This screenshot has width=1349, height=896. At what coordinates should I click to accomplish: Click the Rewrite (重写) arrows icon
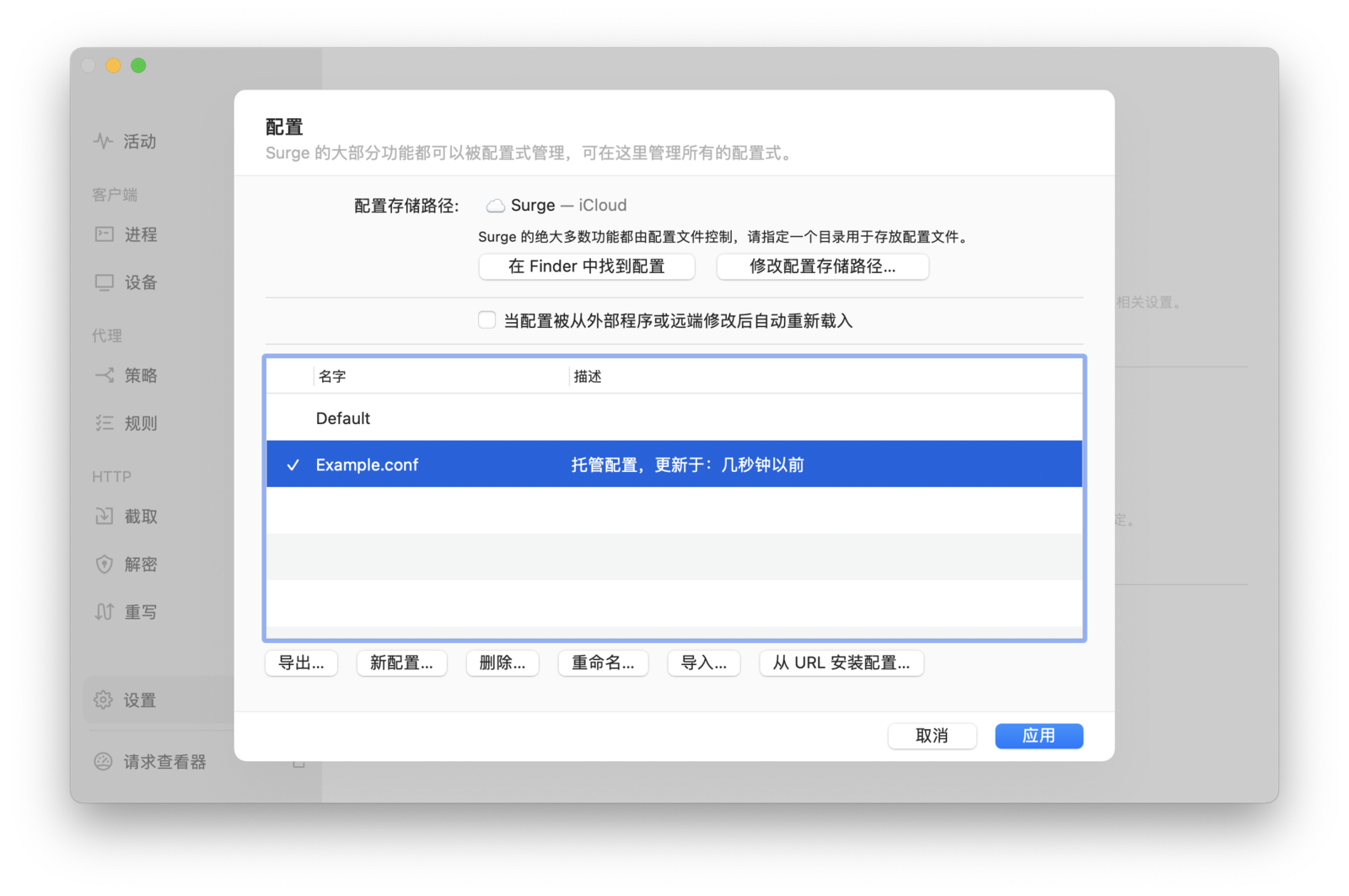coord(105,612)
